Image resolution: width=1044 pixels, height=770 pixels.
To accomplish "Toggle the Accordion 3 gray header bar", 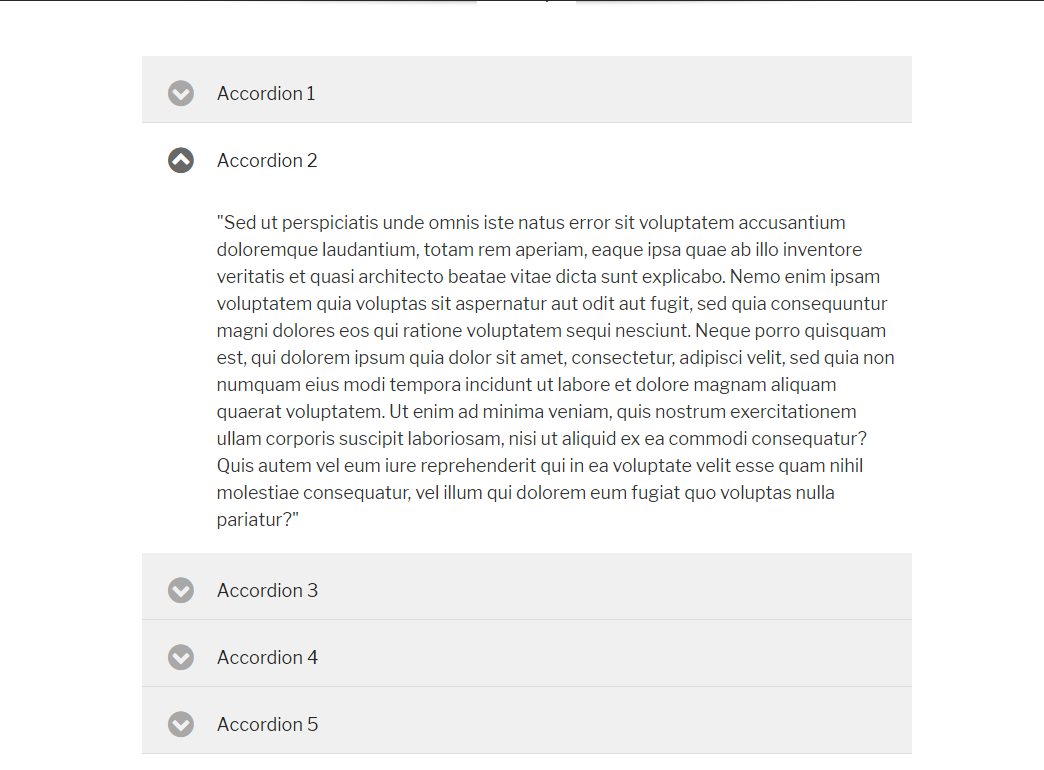I will [600, 587].
